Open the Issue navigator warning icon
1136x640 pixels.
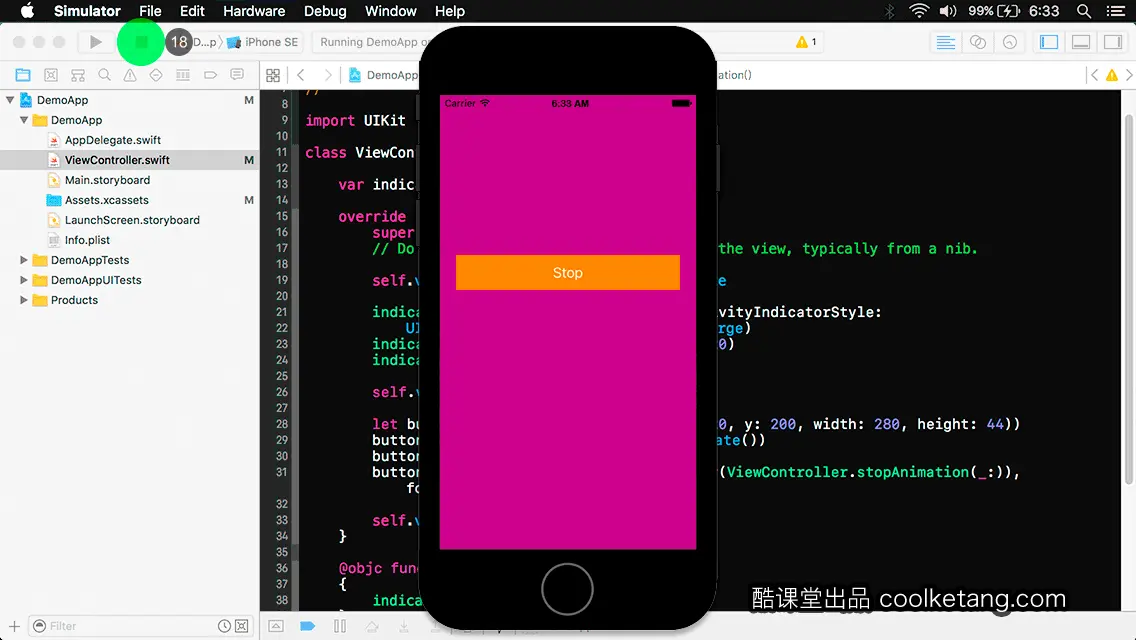(x=130, y=75)
